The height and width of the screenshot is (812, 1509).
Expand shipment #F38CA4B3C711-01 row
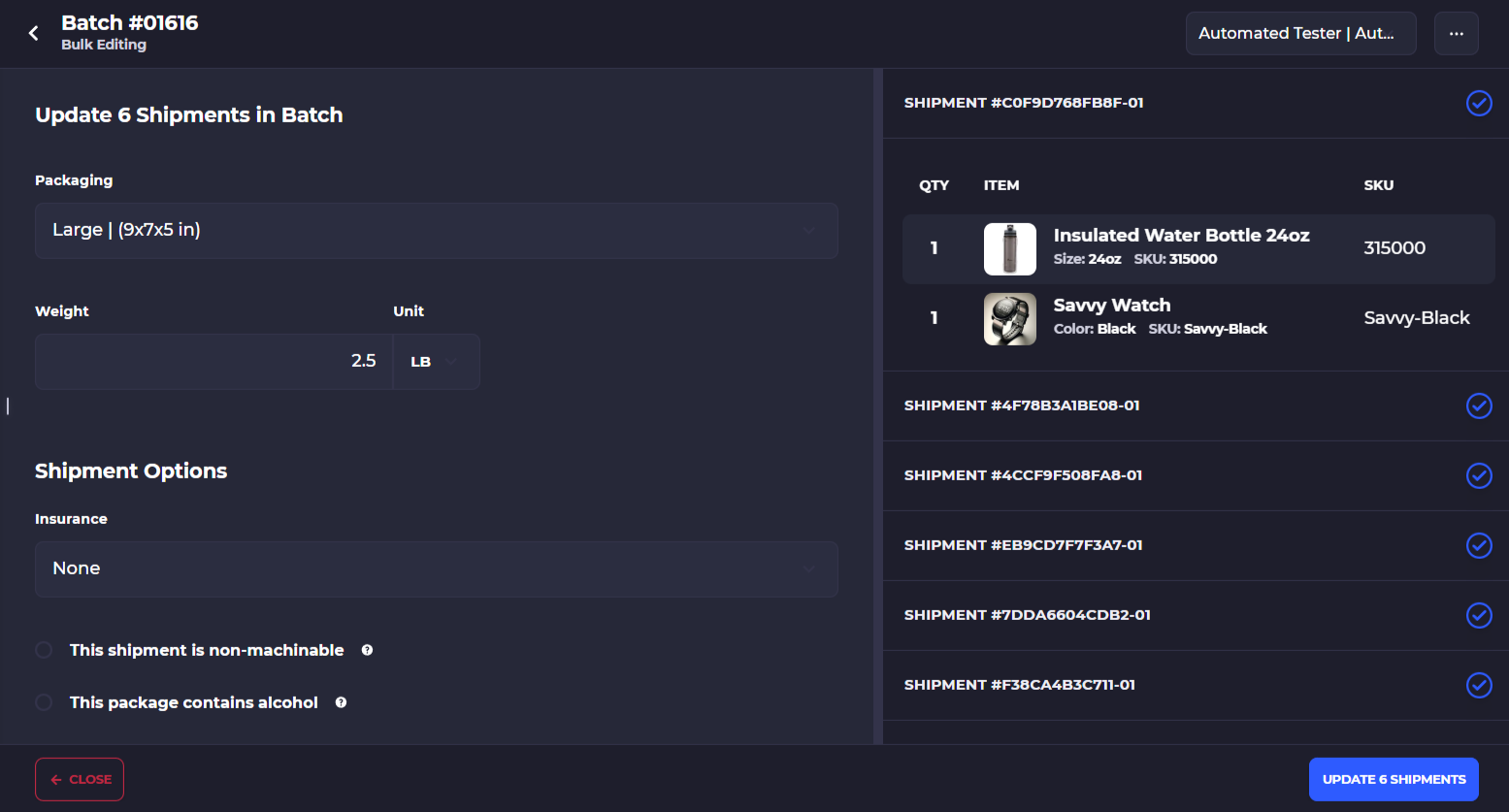pos(1196,685)
